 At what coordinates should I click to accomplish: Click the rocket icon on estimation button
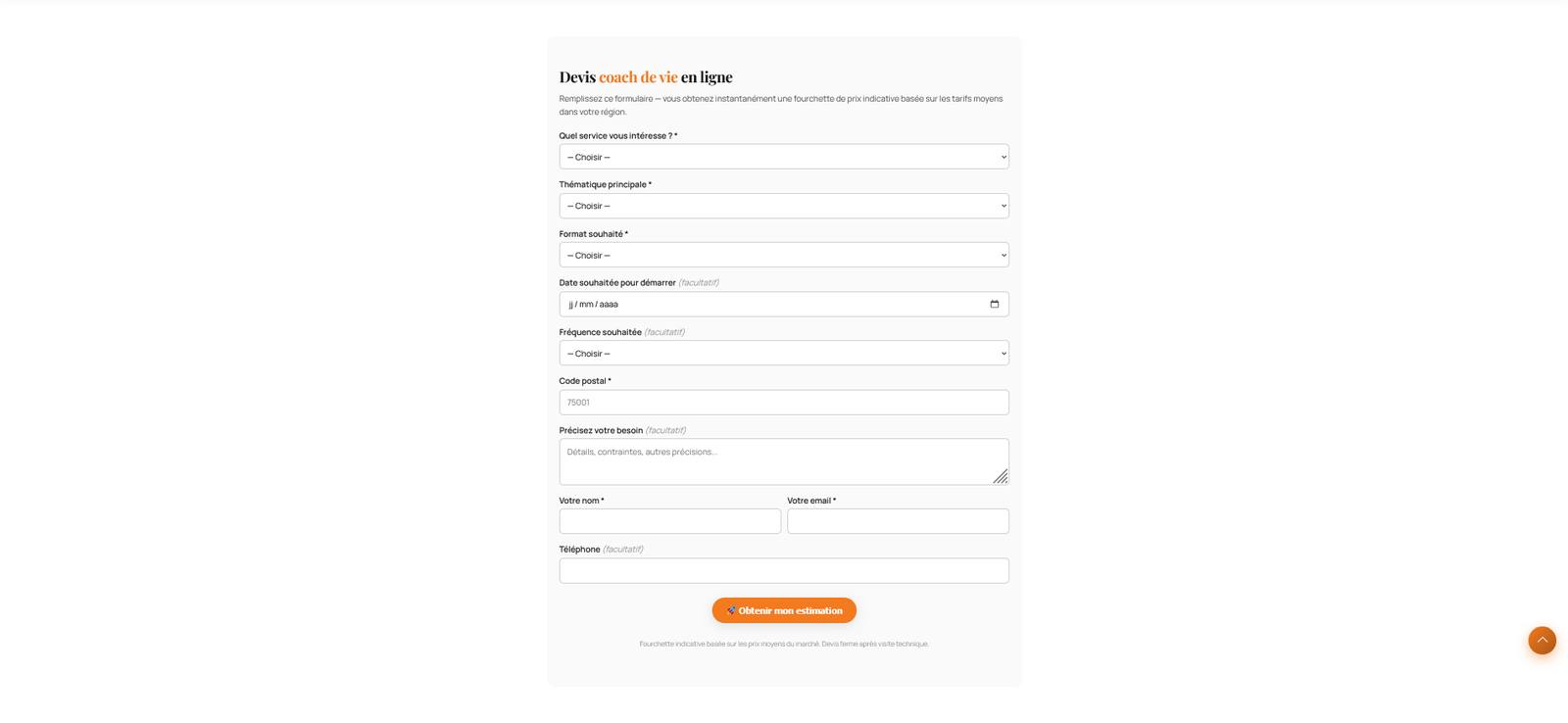point(731,610)
